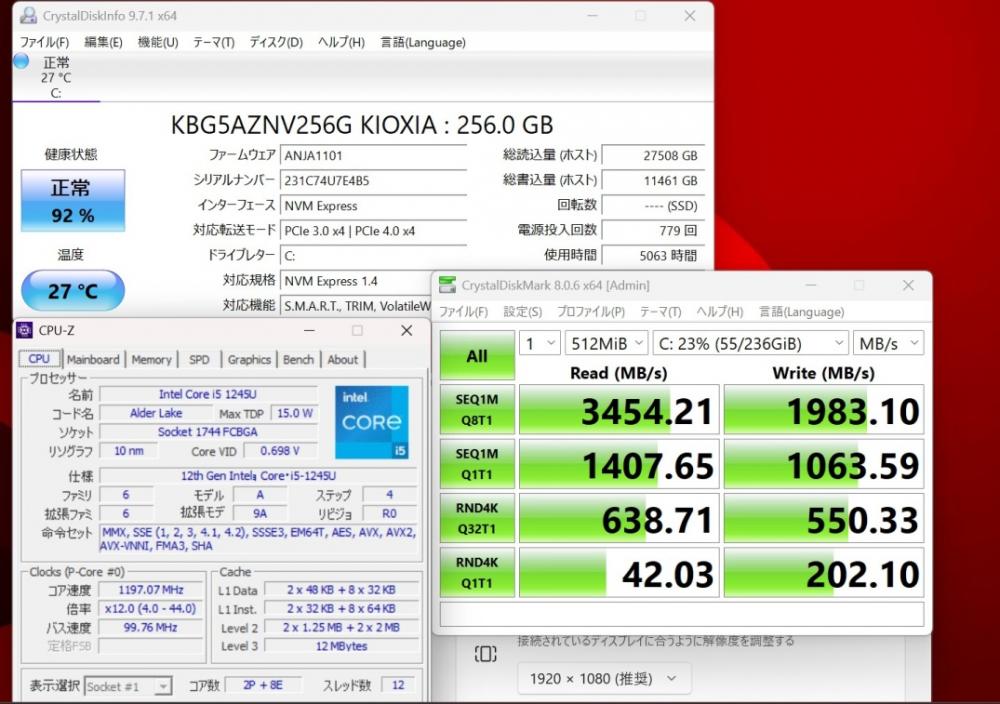Click the NVM Express interface field
This screenshot has height=704, width=1000.
pos(374,205)
